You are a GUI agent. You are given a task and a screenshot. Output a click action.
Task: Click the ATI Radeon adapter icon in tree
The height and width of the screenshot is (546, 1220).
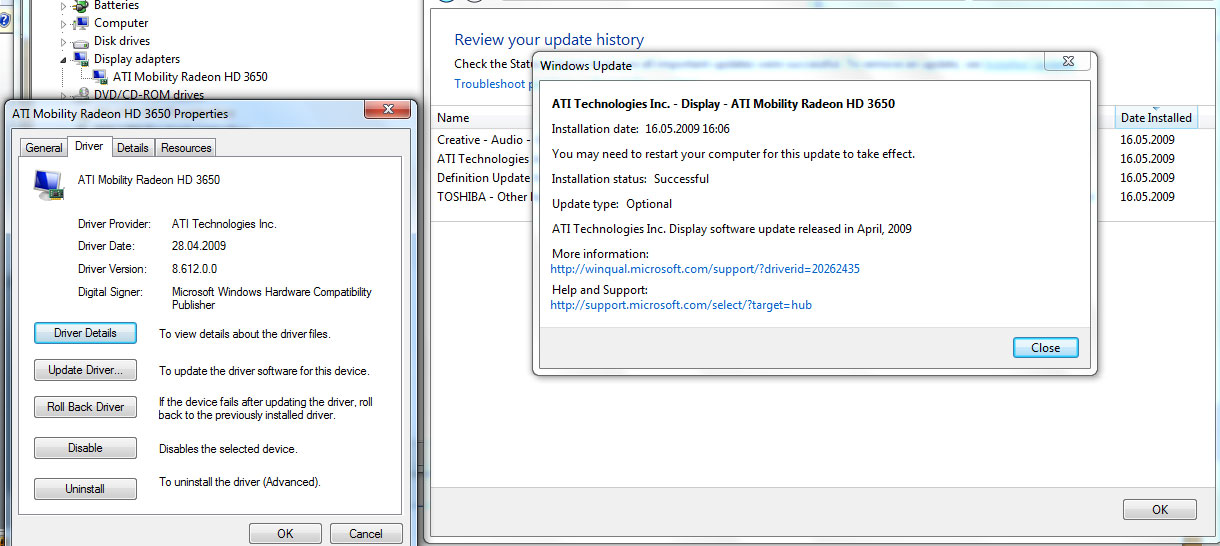[x=100, y=77]
